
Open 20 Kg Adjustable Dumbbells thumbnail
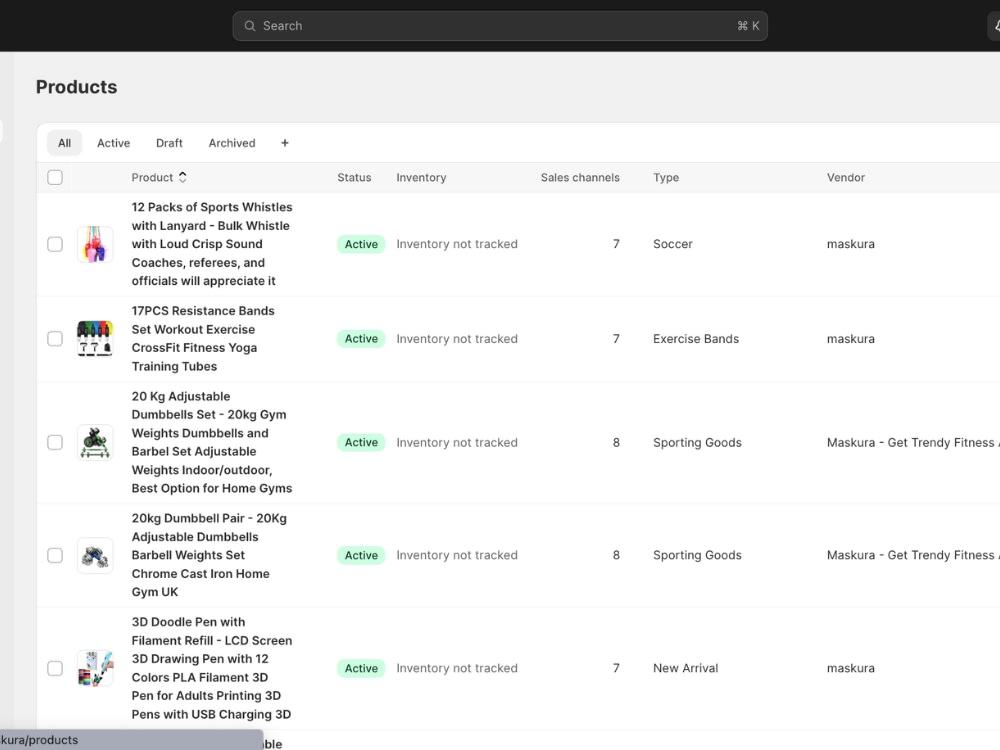pyautogui.click(x=95, y=443)
